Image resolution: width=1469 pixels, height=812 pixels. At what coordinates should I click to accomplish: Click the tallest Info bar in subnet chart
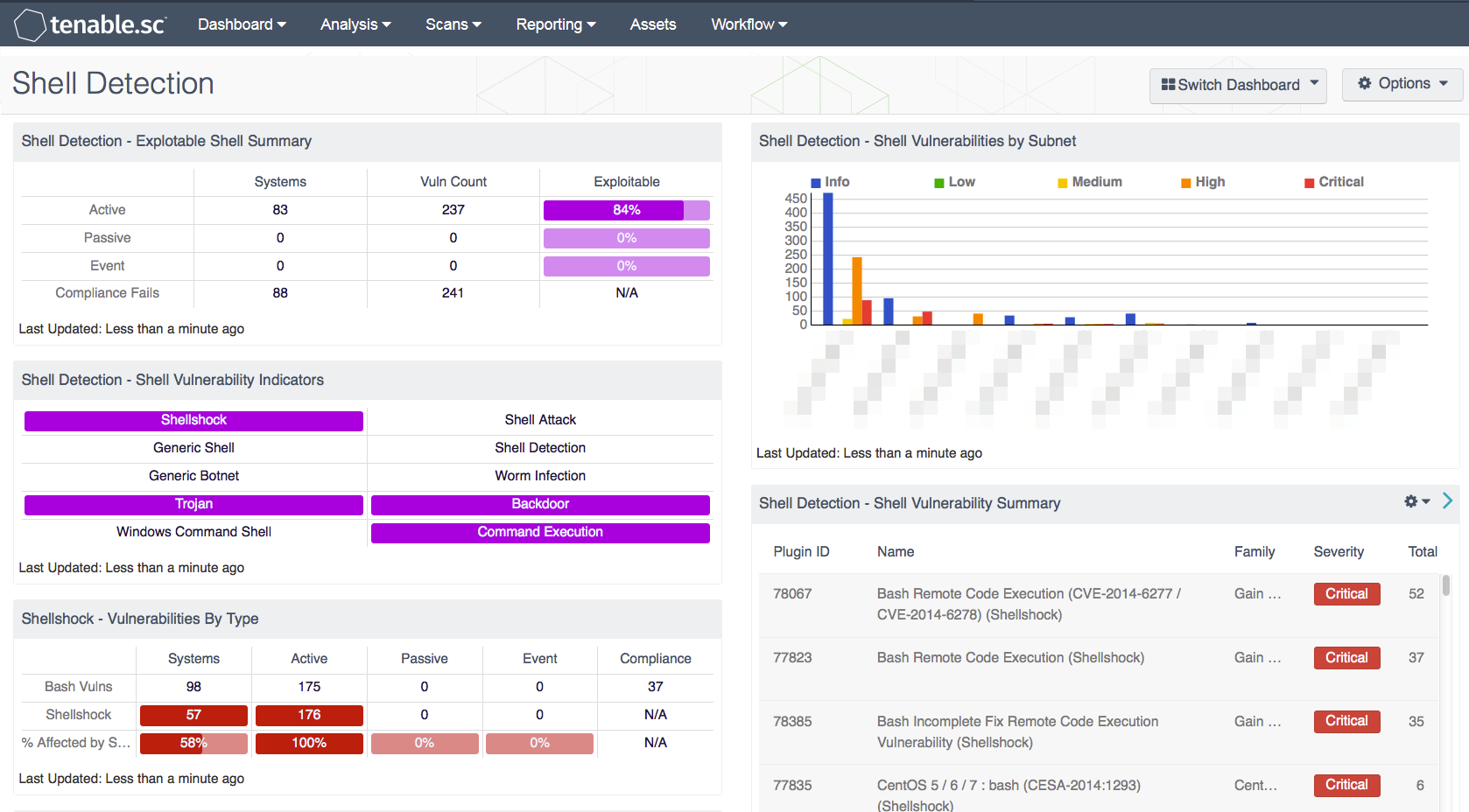coord(827,259)
